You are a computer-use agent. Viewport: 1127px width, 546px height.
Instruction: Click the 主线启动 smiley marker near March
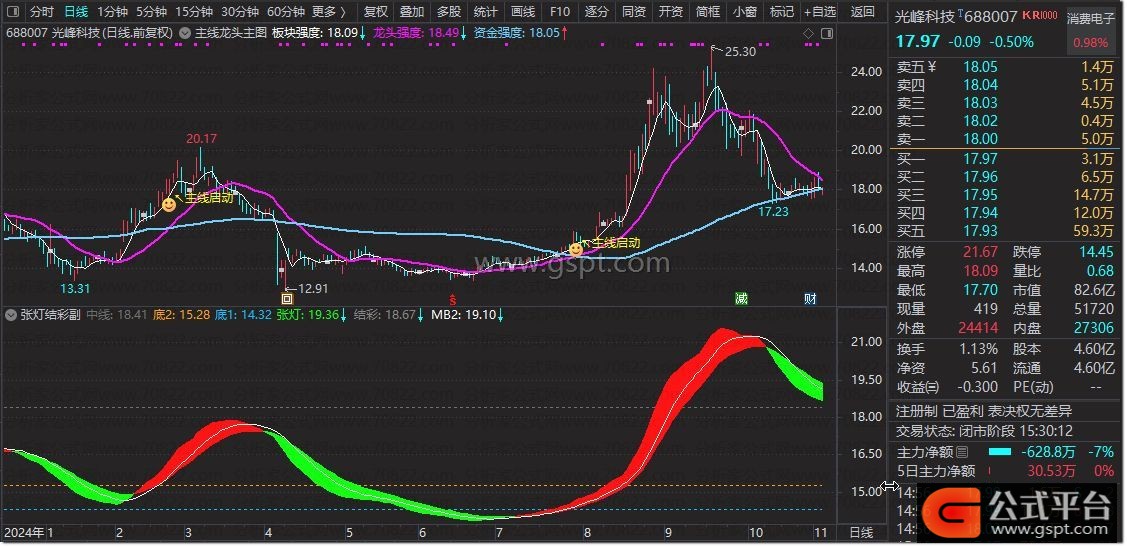[170, 204]
